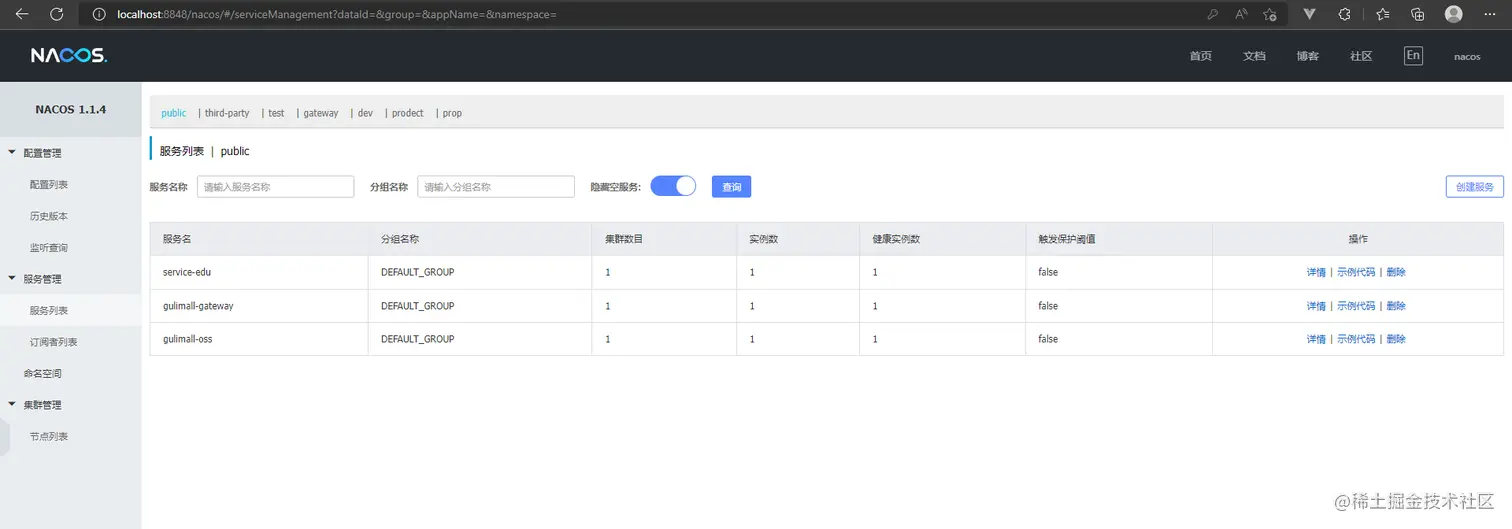
Task: Open 节点列表 in the sidebar
Action: coord(49,437)
